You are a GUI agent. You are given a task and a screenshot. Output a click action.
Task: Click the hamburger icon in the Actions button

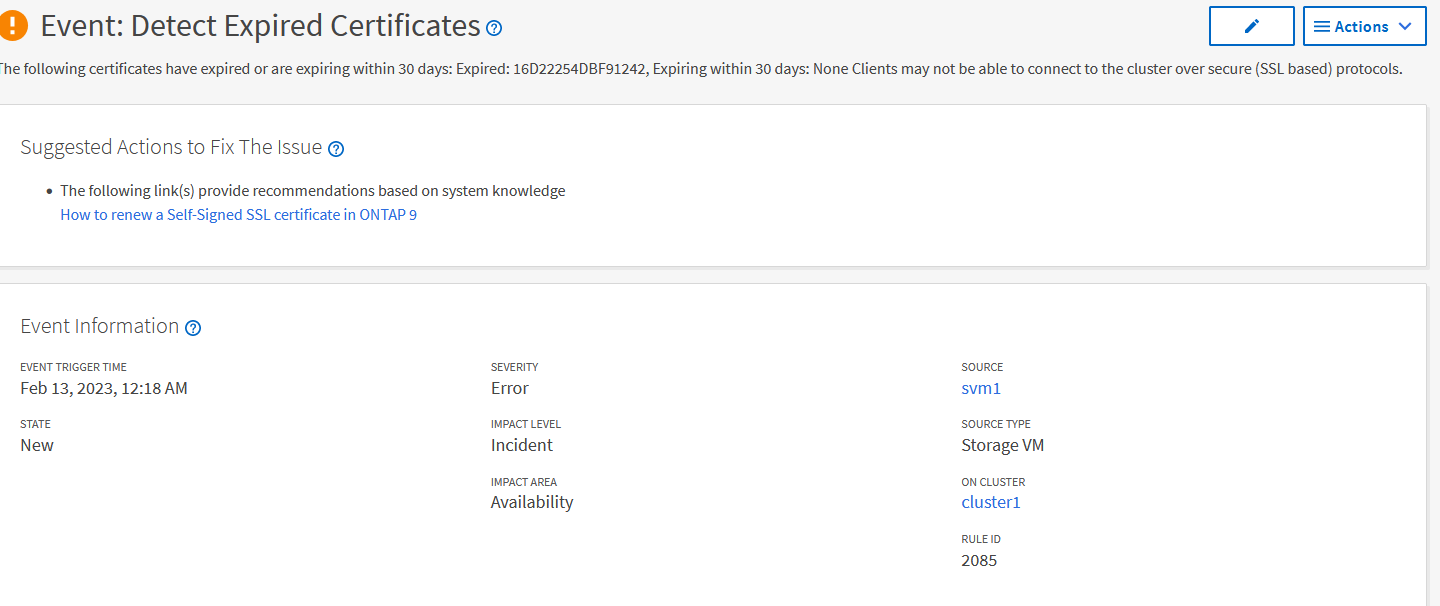1321,27
